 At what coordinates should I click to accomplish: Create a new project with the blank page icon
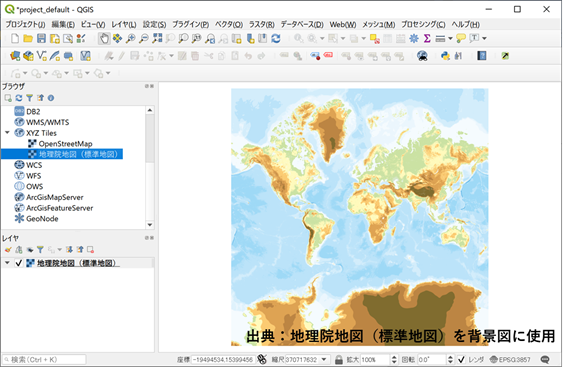(15, 38)
